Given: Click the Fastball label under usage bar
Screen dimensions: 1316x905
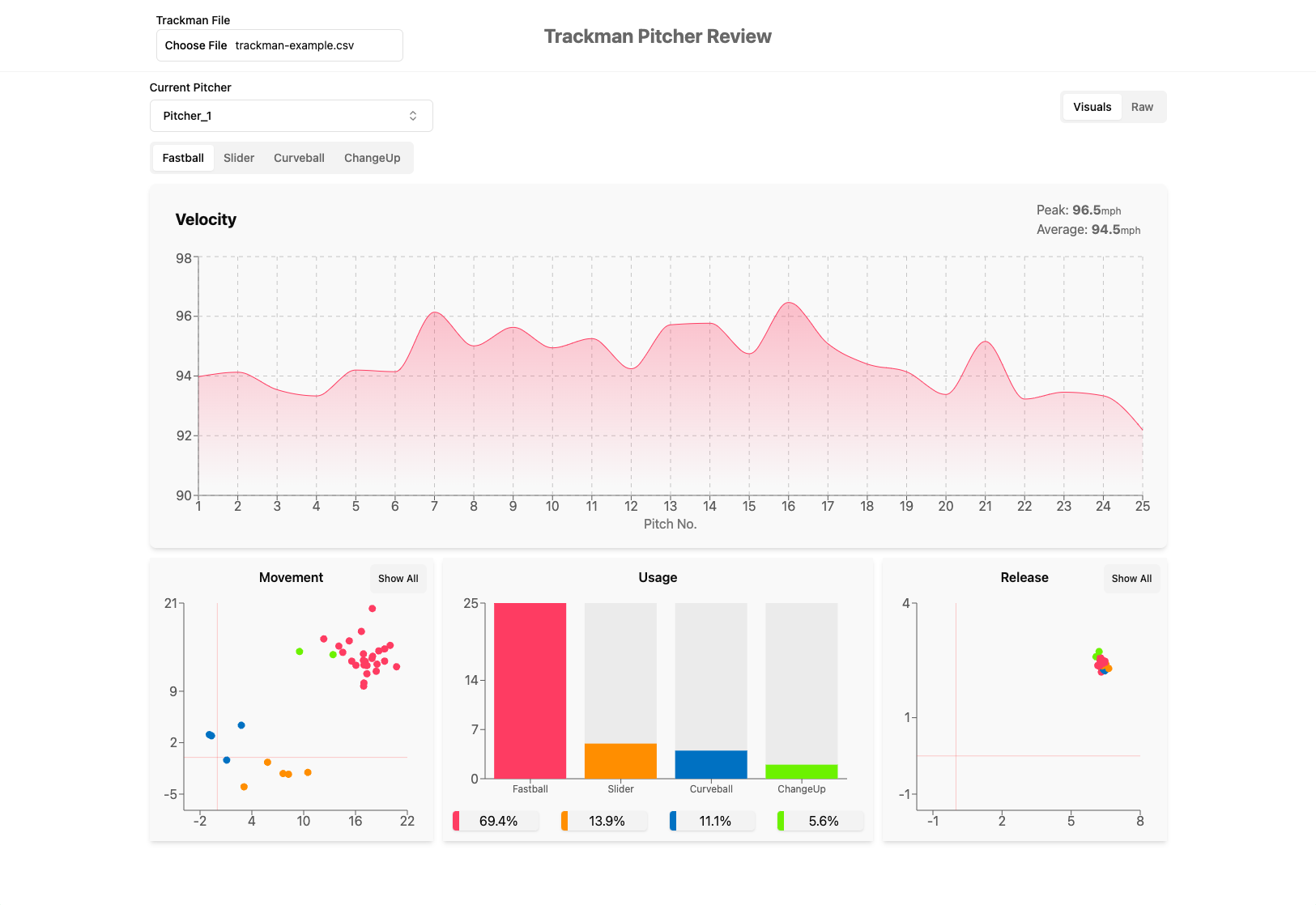Looking at the screenshot, I should (x=530, y=789).
